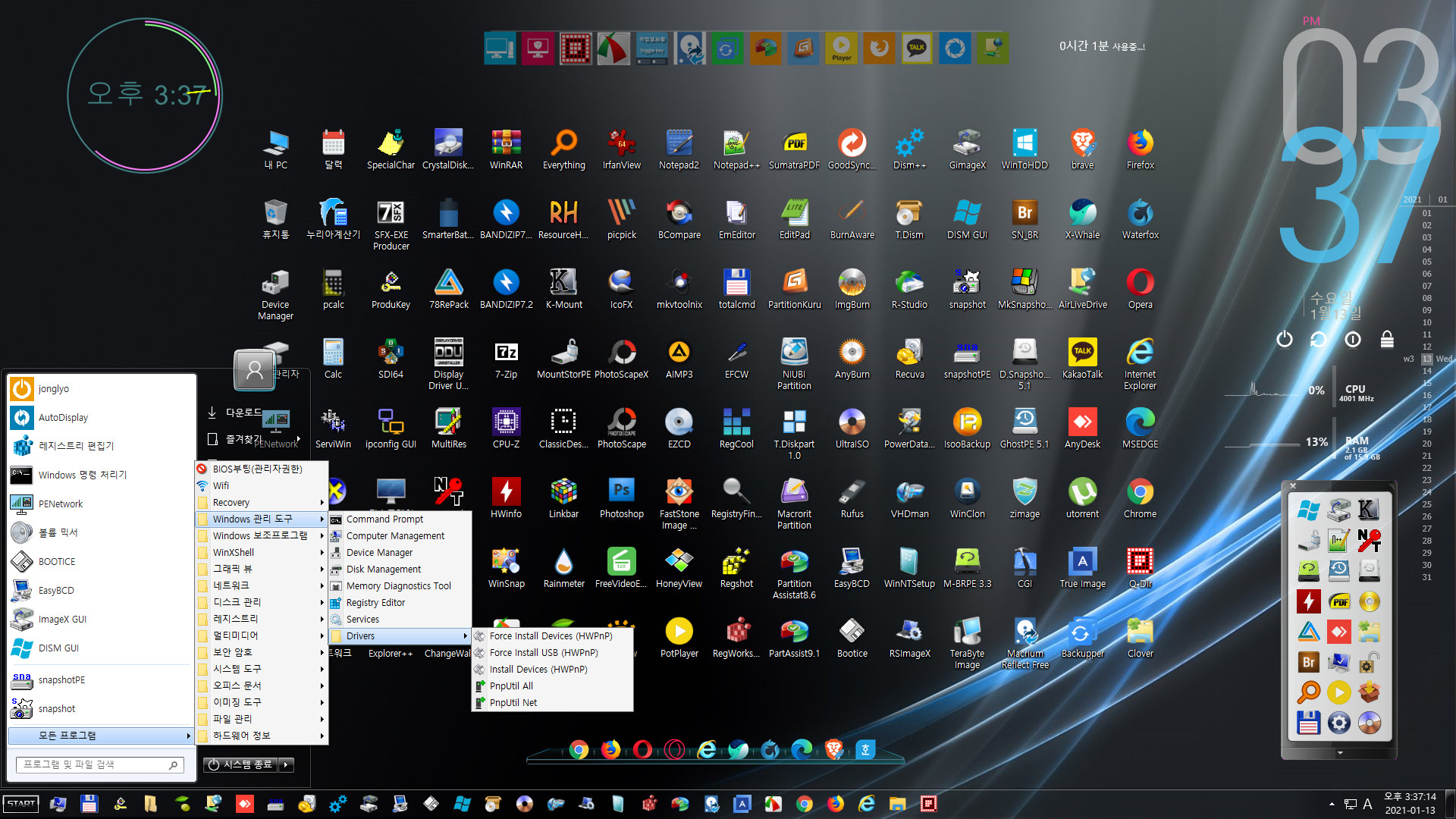Open AutoDisplay from start menu

100,417
